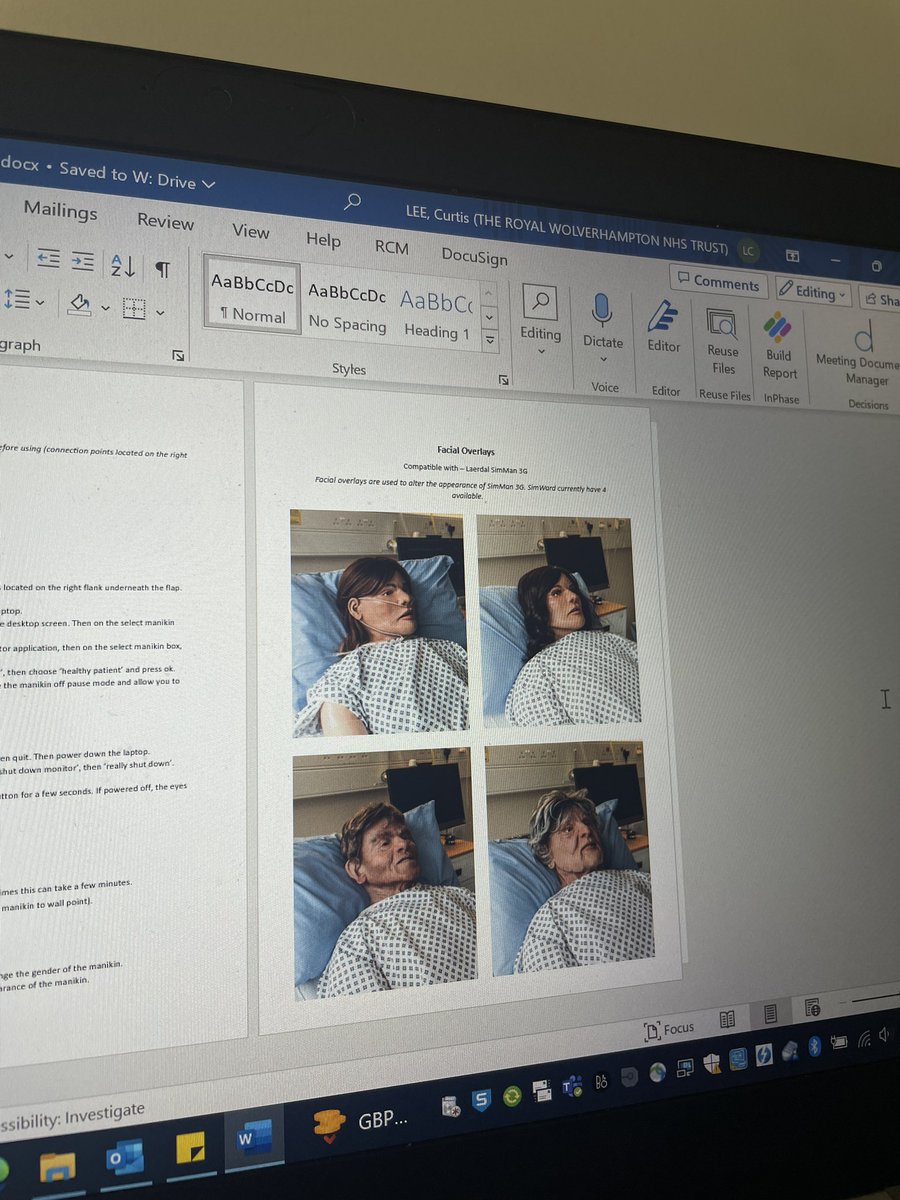
Task: Open Windows Security shield tray icon
Action: coord(711,1063)
